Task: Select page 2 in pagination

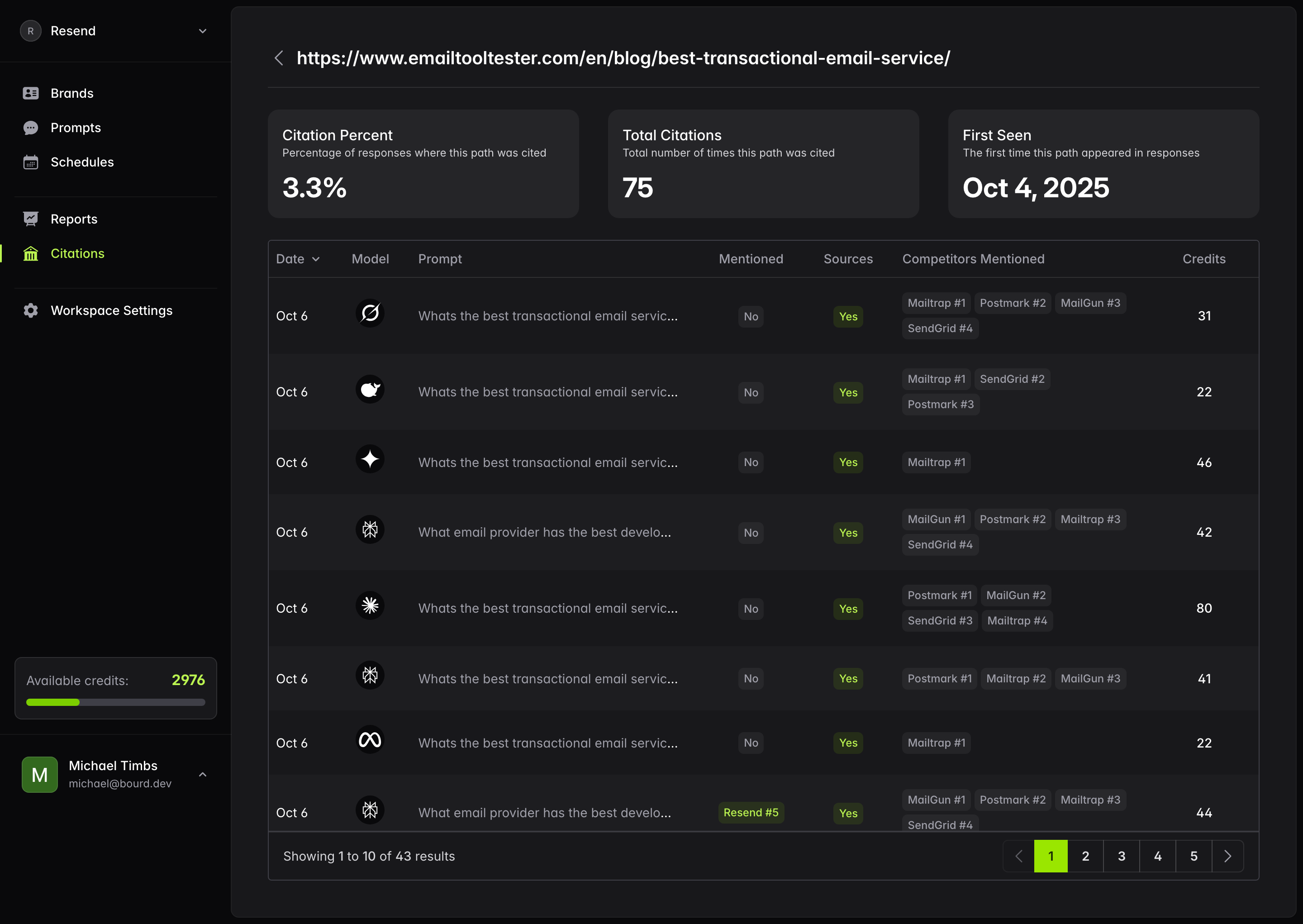Action: click(x=1085, y=856)
